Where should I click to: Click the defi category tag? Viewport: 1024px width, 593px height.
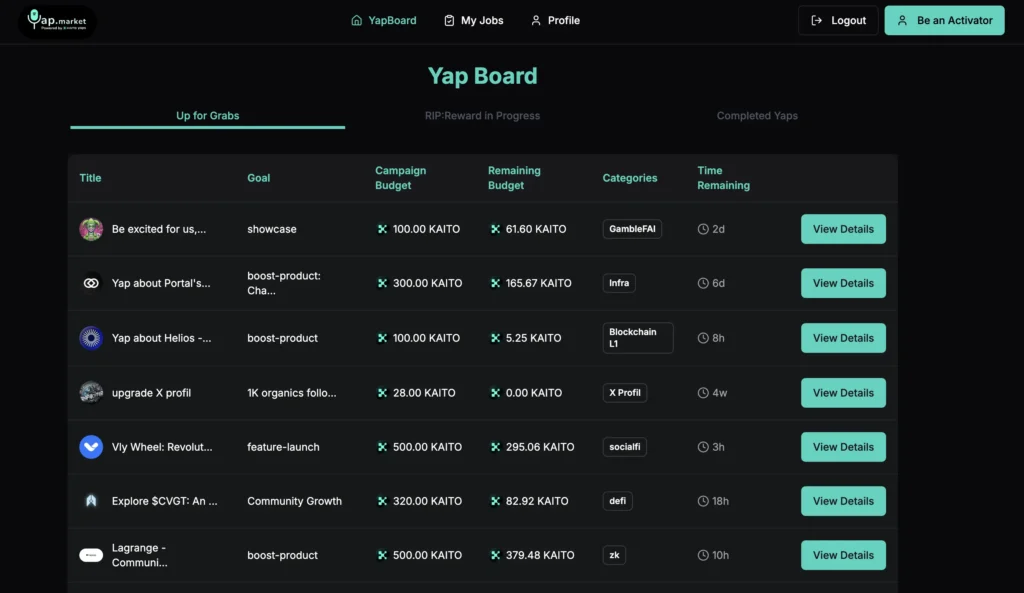point(617,501)
